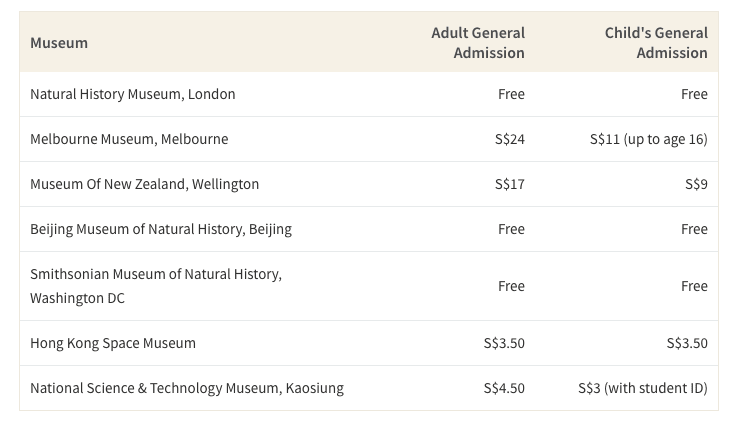
Task: Click Melbourne Museum, Melbourne name
Action: pos(129,139)
